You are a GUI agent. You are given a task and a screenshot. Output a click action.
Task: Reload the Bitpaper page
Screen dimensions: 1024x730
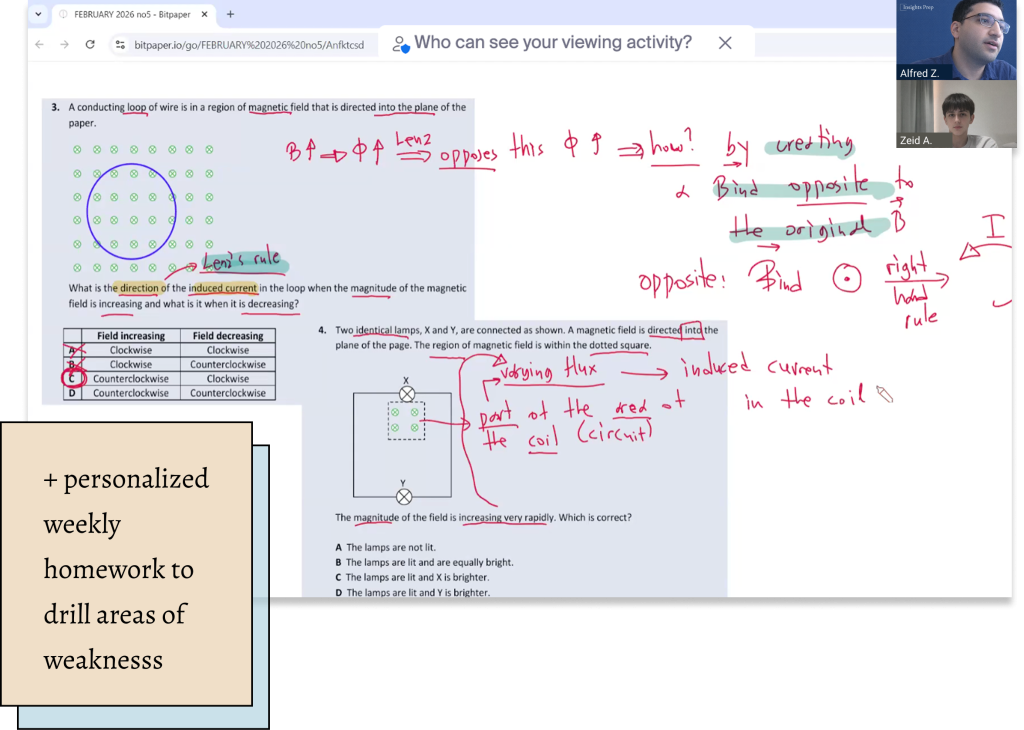click(90, 44)
